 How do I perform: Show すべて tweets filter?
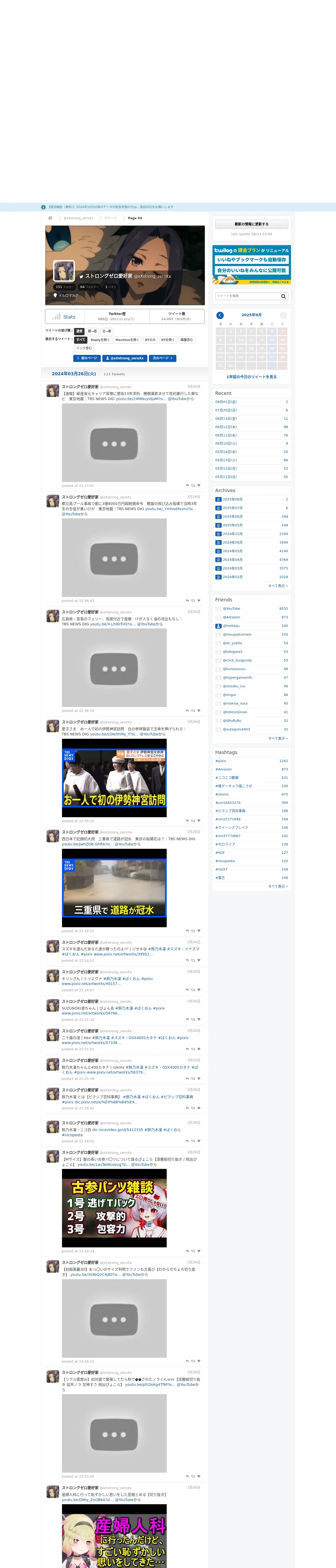click(x=81, y=340)
